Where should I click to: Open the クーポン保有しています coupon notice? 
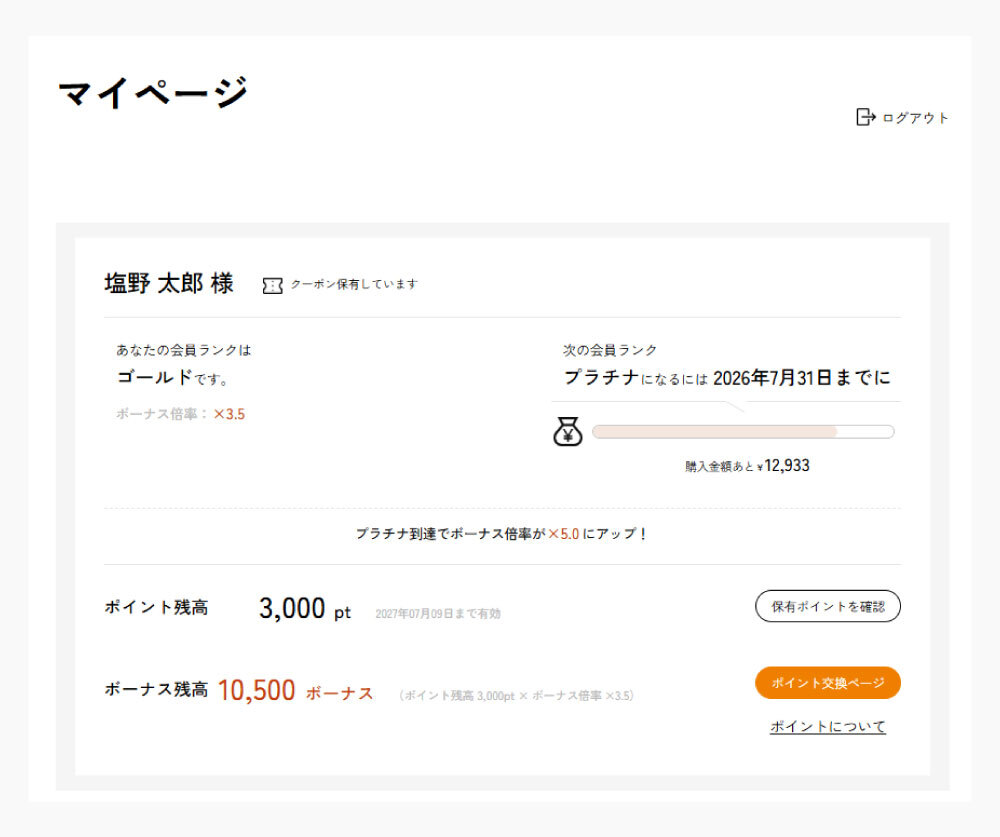(354, 284)
